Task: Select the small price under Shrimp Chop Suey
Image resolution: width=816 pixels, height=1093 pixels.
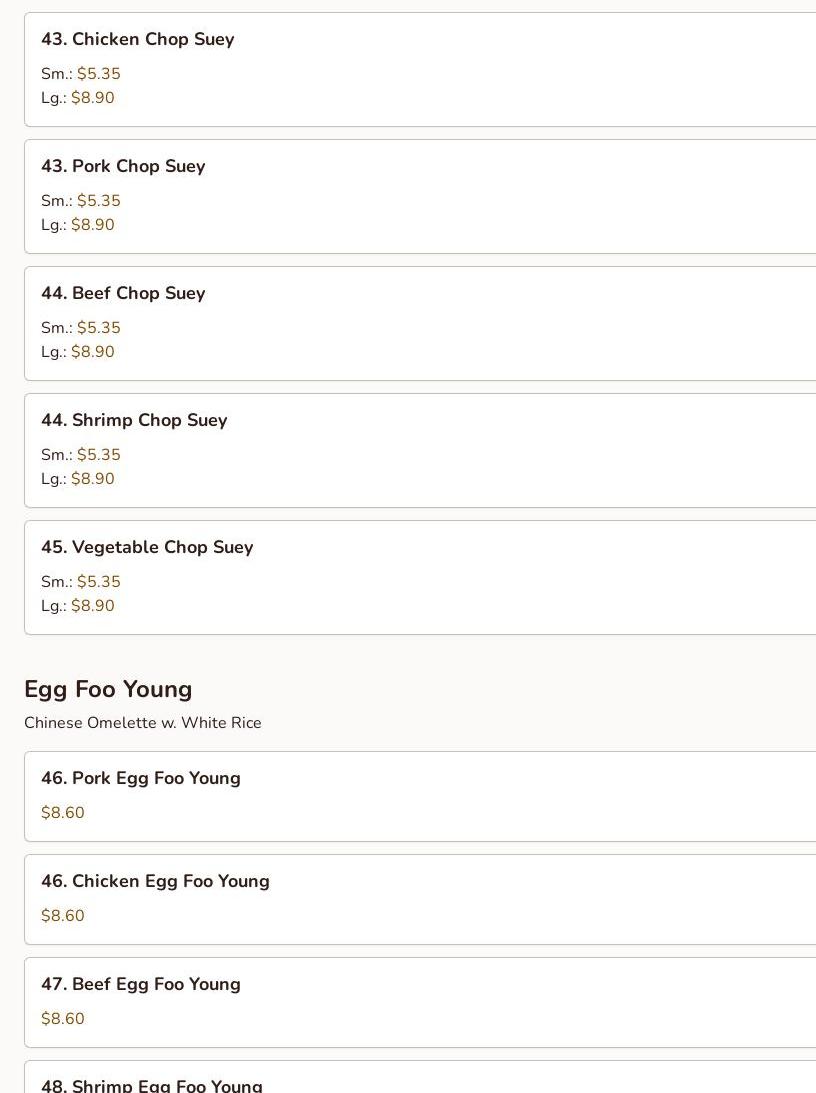Action: pyautogui.click(x=98, y=455)
